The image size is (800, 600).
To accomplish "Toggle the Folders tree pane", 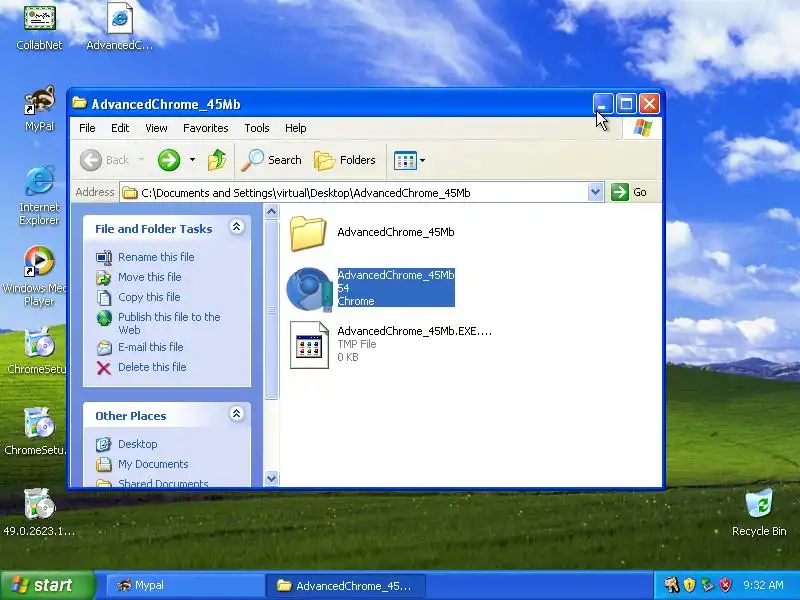I will [345, 160].
